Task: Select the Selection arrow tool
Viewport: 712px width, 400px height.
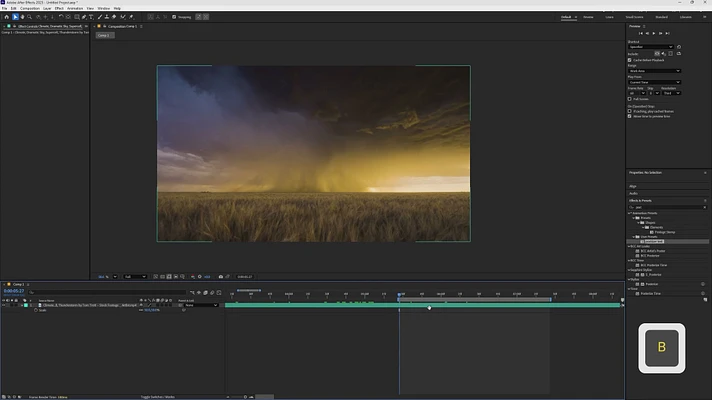Action: pos(15,17)
